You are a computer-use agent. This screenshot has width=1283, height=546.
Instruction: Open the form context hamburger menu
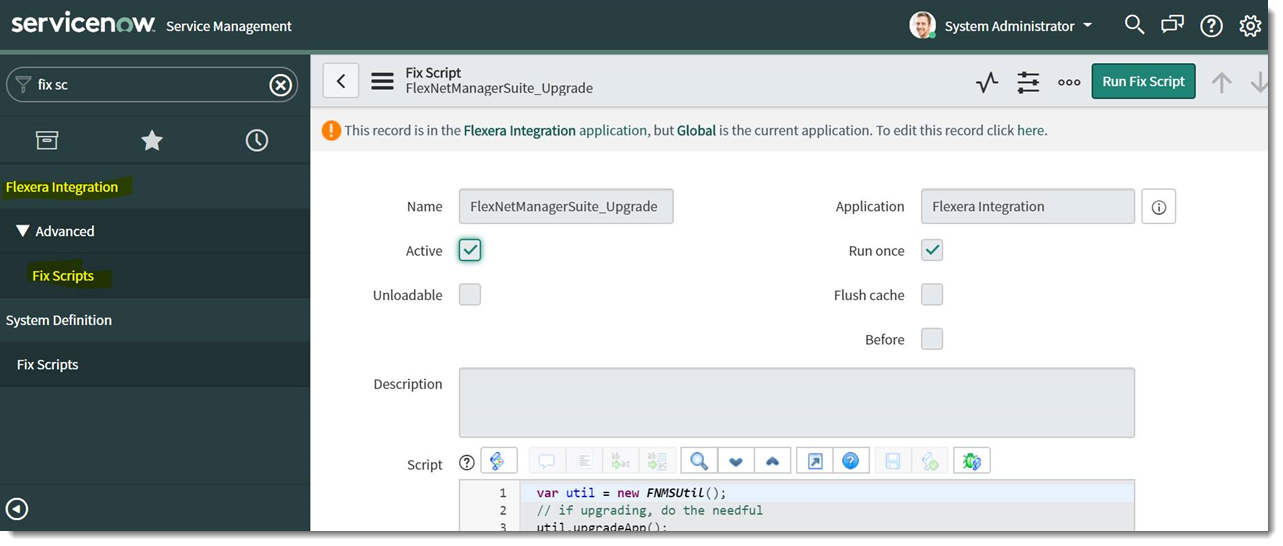[x=382, y=81]
